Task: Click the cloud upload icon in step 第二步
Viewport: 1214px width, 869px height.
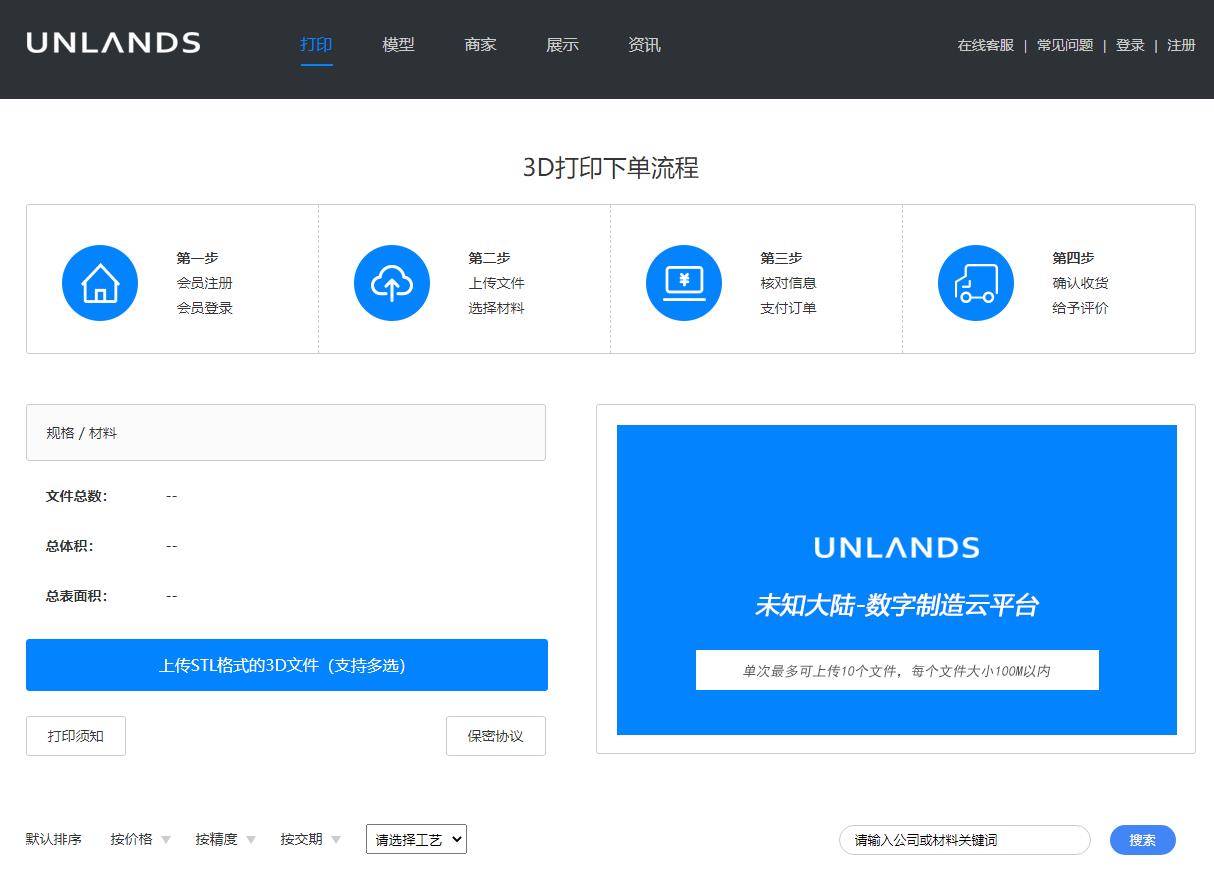Action: pyautogui.click(x=392, y=283)
